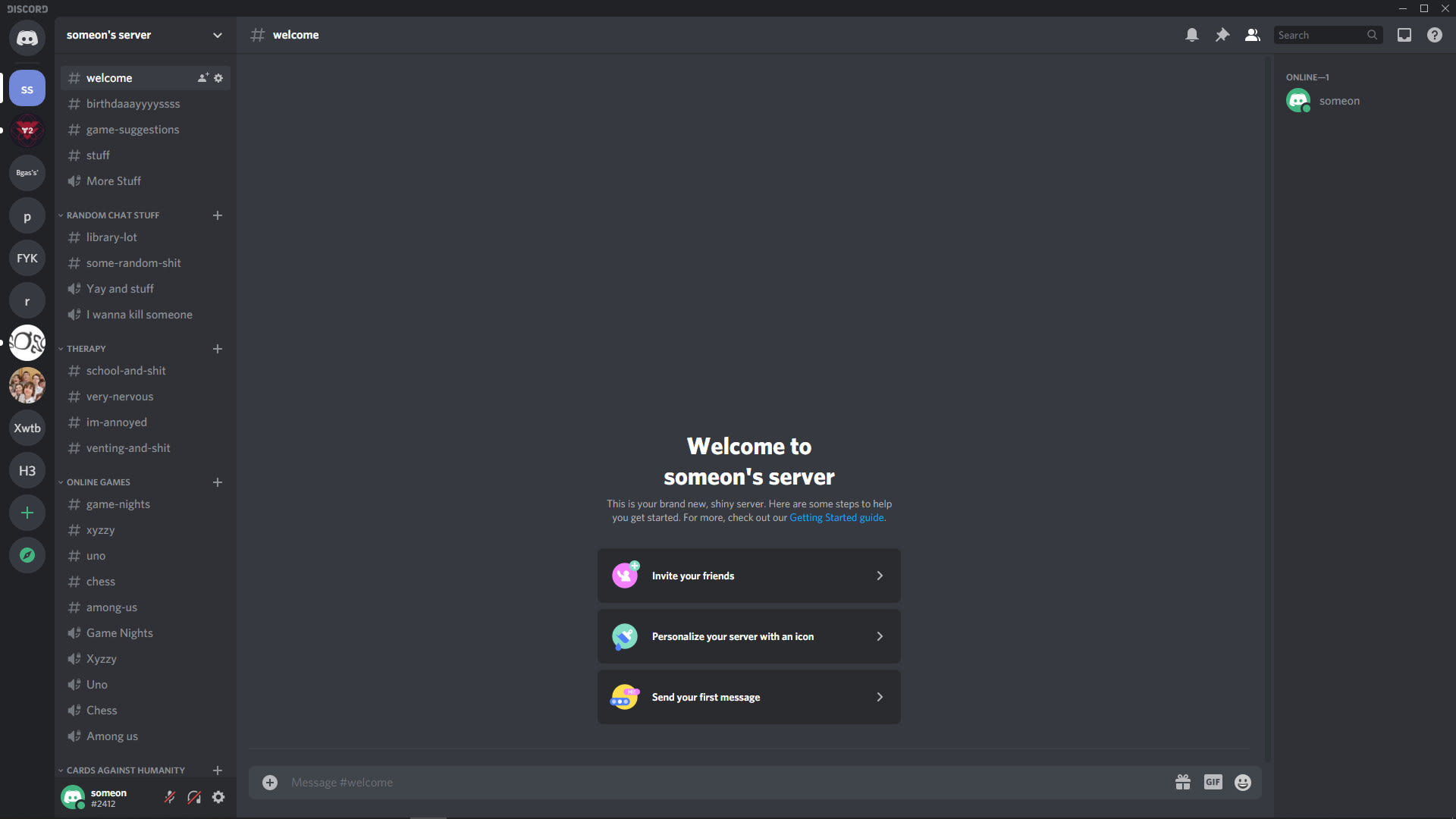Click the Invite your friends button

[749, 575]
